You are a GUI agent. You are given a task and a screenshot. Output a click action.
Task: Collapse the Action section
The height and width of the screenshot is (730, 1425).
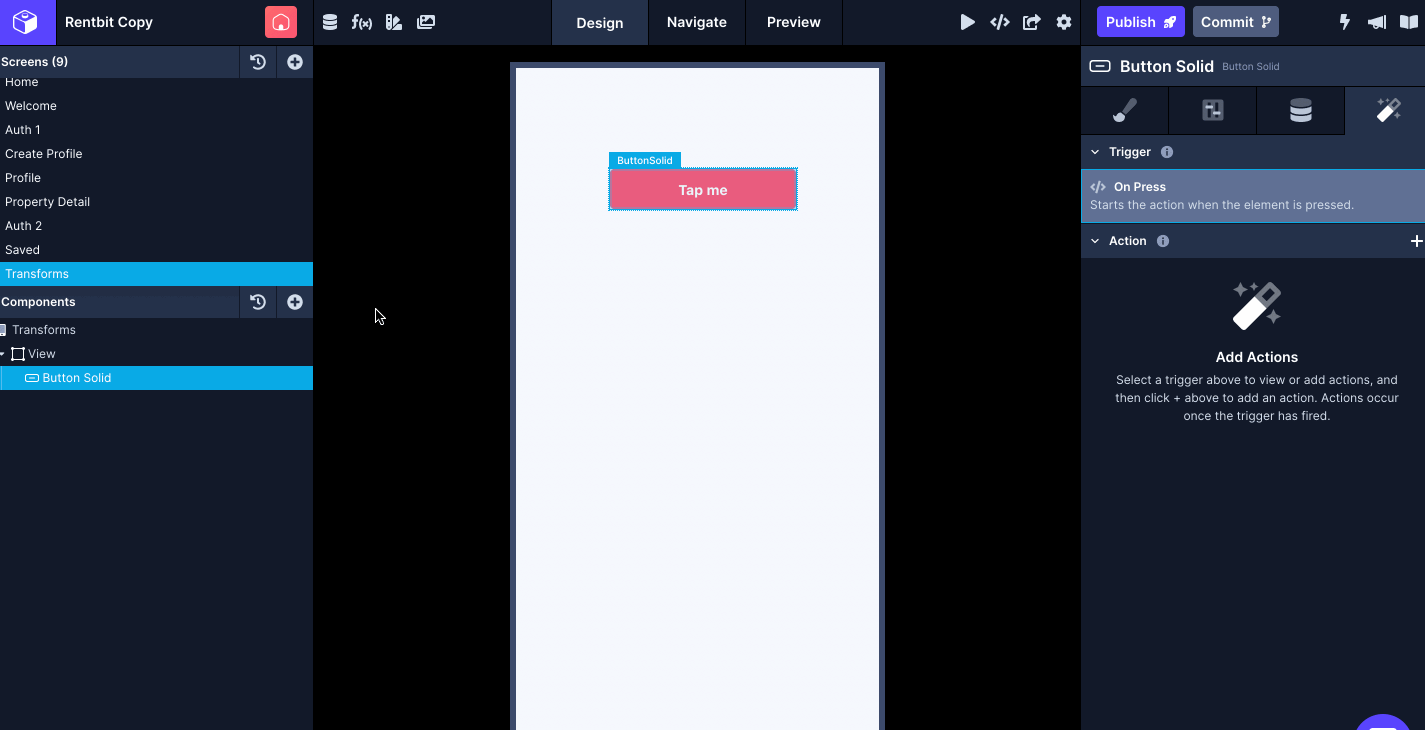[x=1095, y=241]
